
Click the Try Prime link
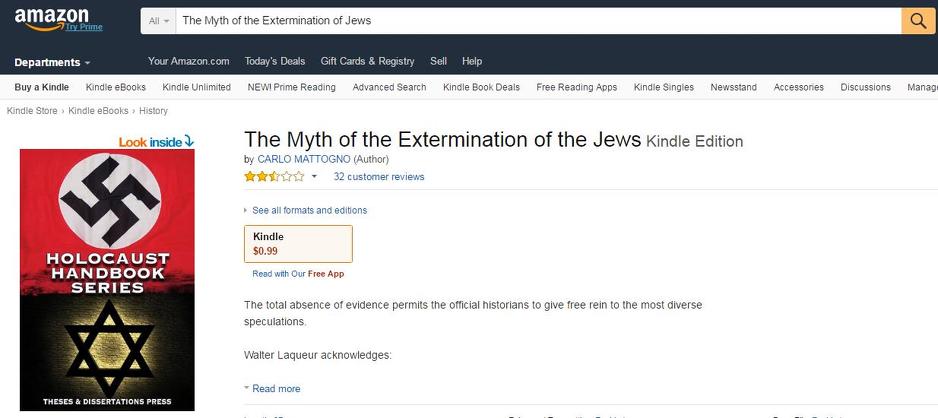click(84, 27)
